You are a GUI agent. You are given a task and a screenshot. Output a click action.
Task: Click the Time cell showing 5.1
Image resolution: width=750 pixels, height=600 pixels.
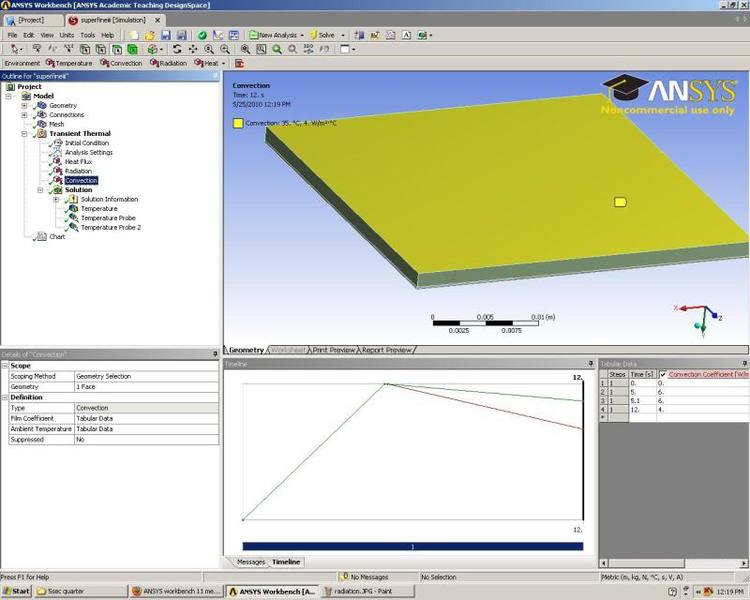[642, 400]
